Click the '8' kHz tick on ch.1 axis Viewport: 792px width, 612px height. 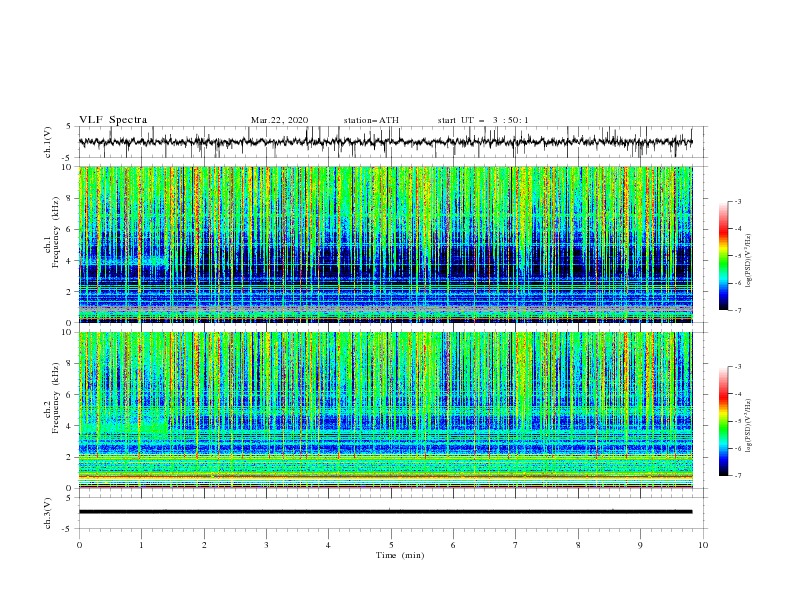click(x=70, y=198)
